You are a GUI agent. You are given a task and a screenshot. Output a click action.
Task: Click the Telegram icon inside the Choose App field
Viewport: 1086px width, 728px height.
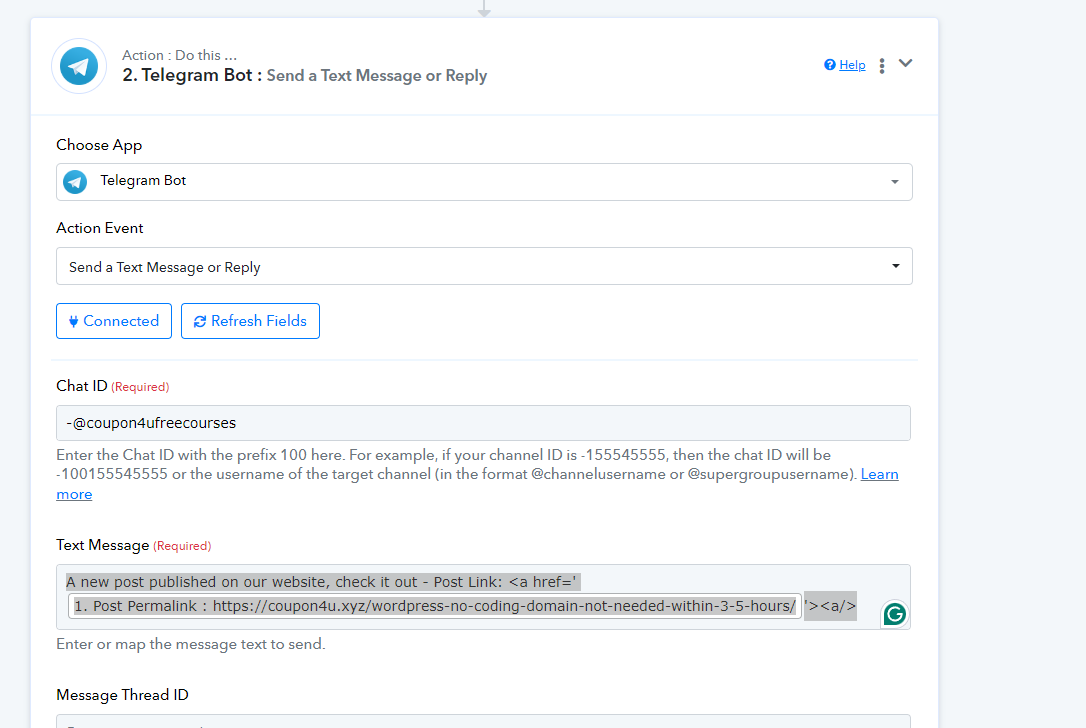(75, 182)
